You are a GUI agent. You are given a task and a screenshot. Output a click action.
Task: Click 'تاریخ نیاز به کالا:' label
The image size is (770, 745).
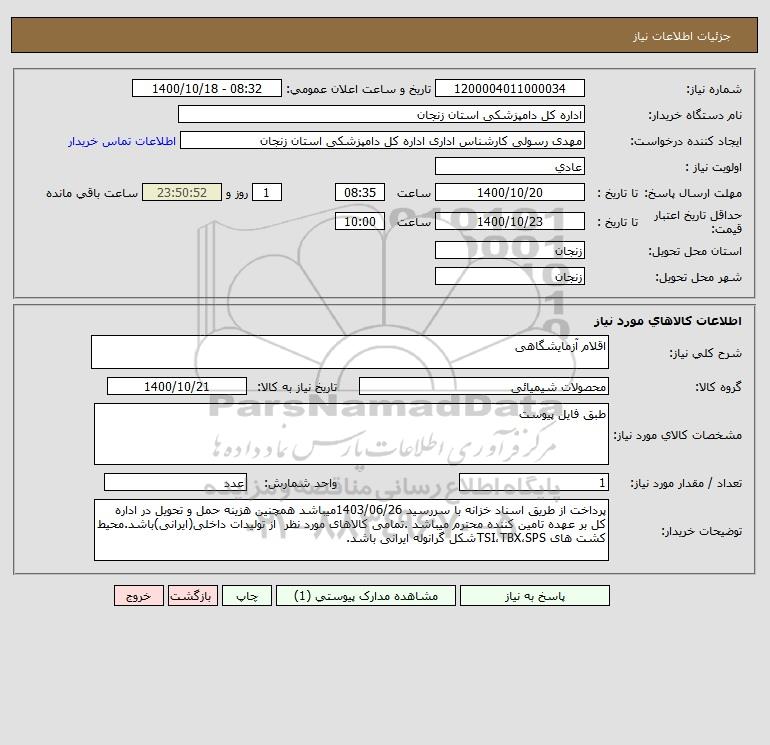click(x=298, y=387)
